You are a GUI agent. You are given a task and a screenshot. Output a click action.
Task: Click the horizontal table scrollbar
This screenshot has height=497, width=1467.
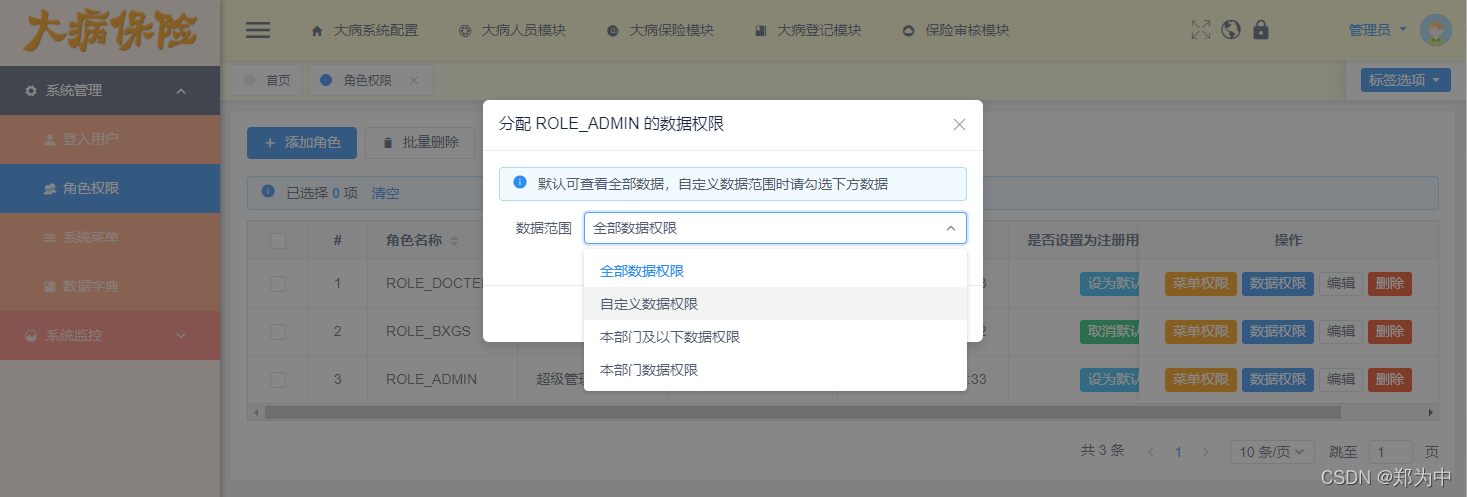(x=802, y=412)
